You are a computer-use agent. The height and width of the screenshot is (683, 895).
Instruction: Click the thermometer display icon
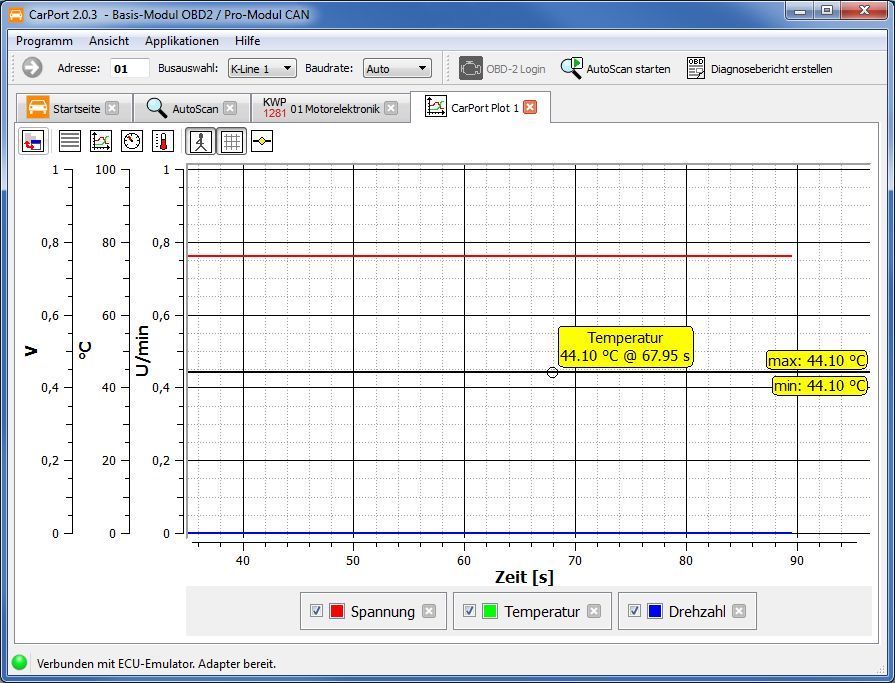pos(163,141)
